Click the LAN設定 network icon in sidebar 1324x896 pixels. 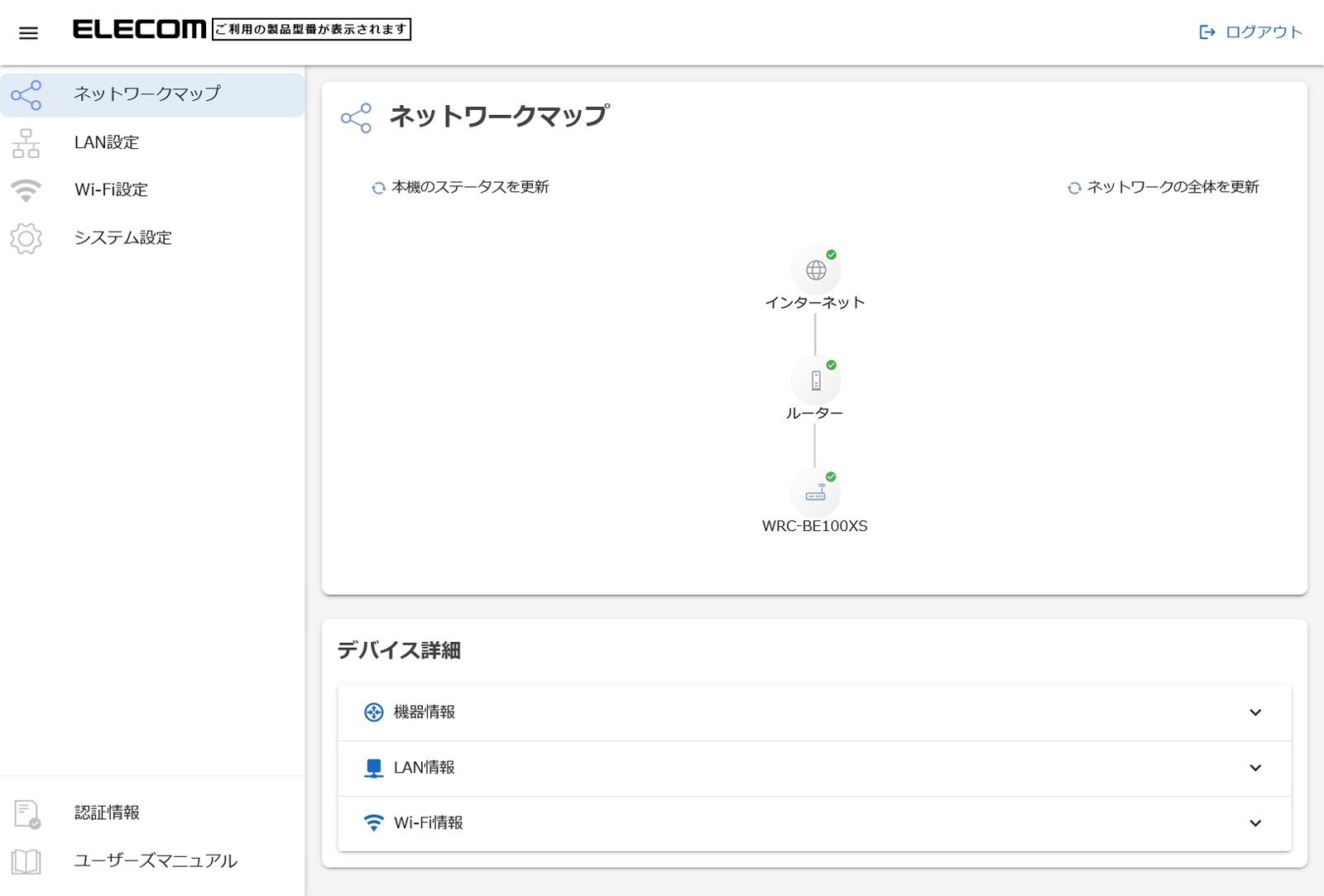click(26, 143)
